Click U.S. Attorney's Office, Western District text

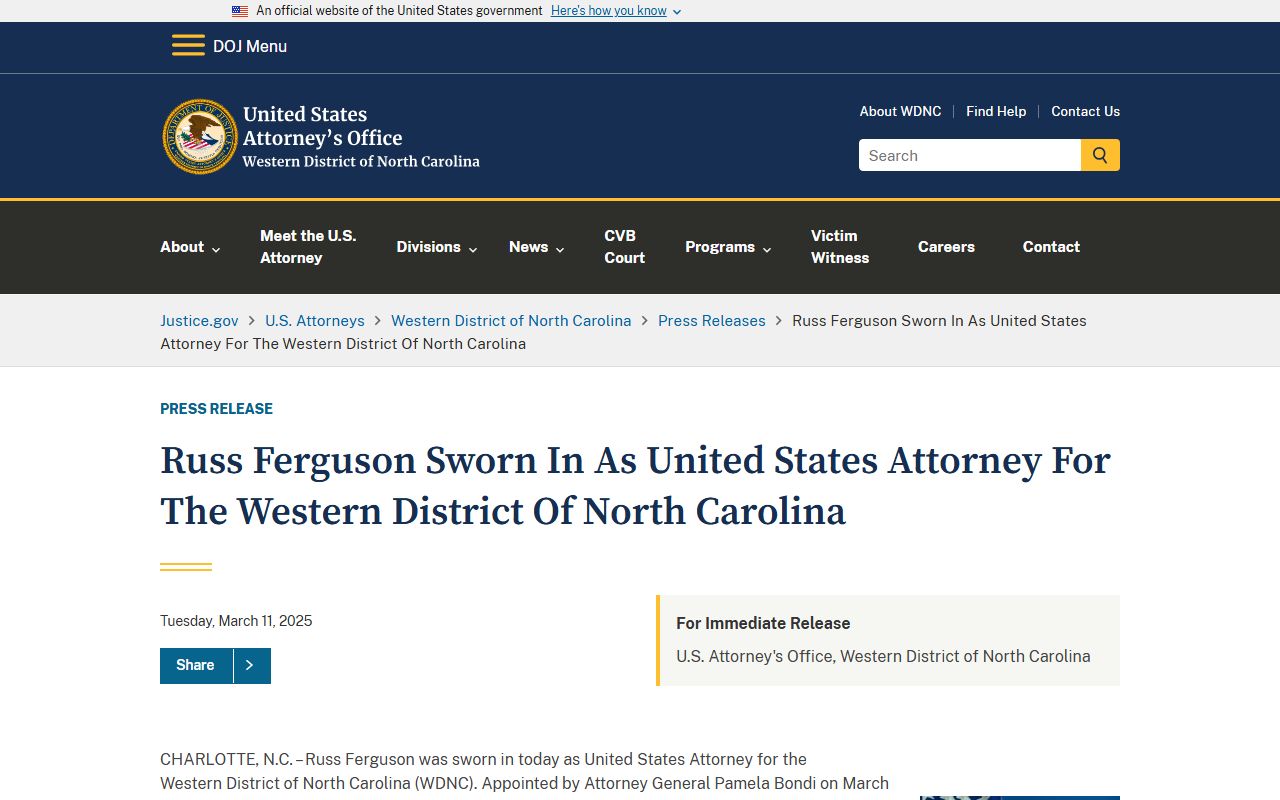pyautogui.click(x=883, y=657)
